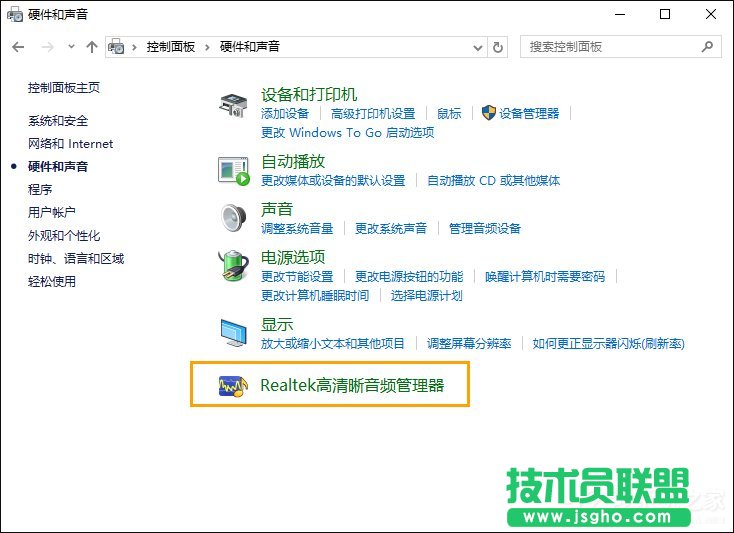Expand the address bar history dropdown
734x533 pixels.
(477, 47)
